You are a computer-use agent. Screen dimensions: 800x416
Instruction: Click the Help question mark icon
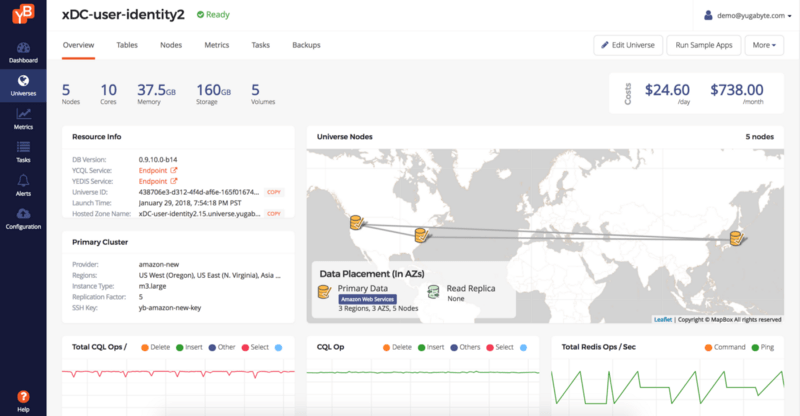click(x=23, y=399)
